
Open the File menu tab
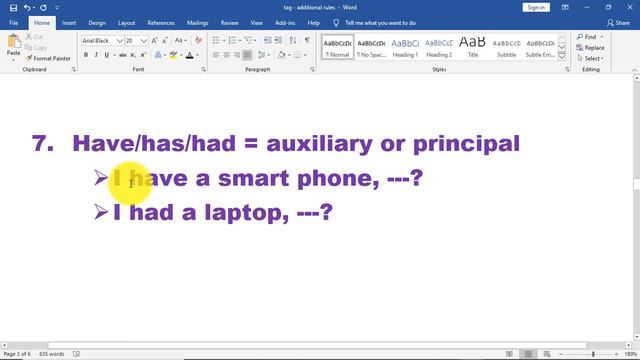pos(13,23)
